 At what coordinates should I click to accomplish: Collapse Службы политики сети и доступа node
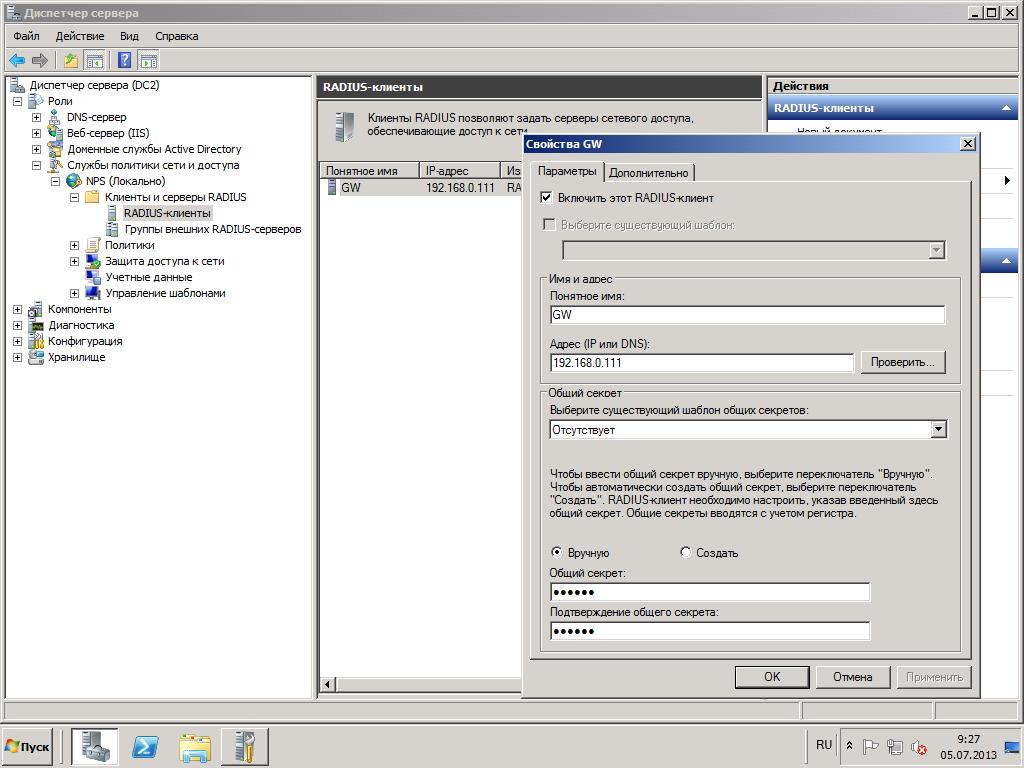37,165
